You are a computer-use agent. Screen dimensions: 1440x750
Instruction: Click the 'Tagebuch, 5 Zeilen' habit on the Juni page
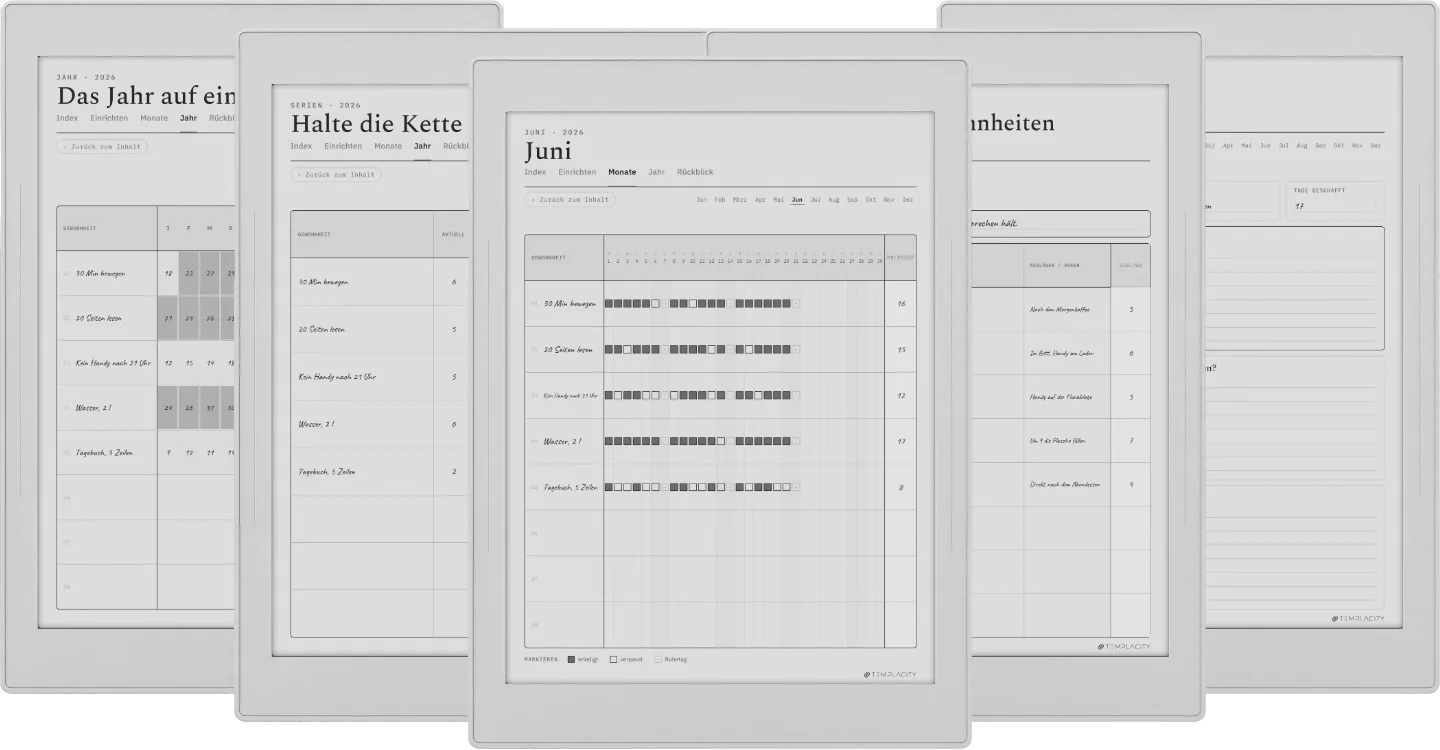[571, 487]
